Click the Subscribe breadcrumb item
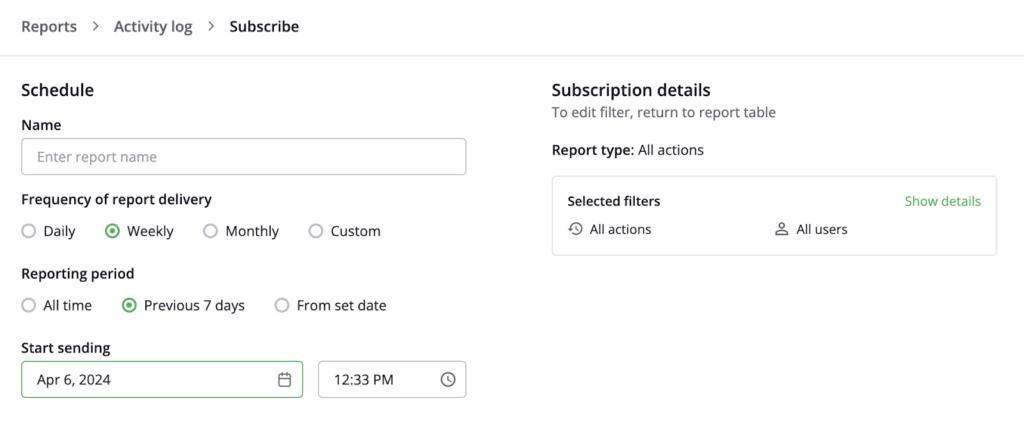Screen dimensions: 1024x433 pyautogui.click(x=264, y=27)
